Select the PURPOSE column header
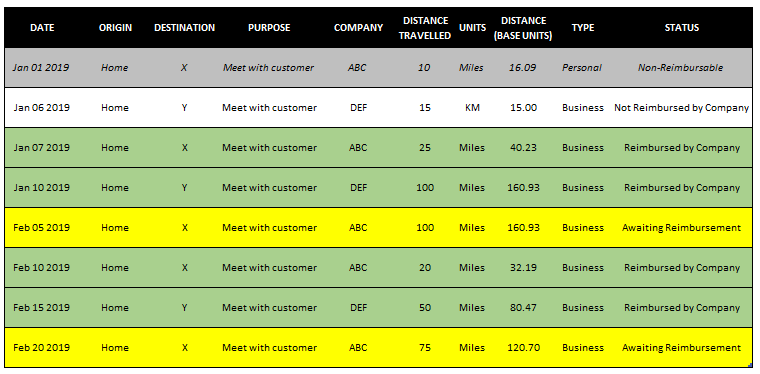This screenshot has width=760, height=374. [269, 28]
